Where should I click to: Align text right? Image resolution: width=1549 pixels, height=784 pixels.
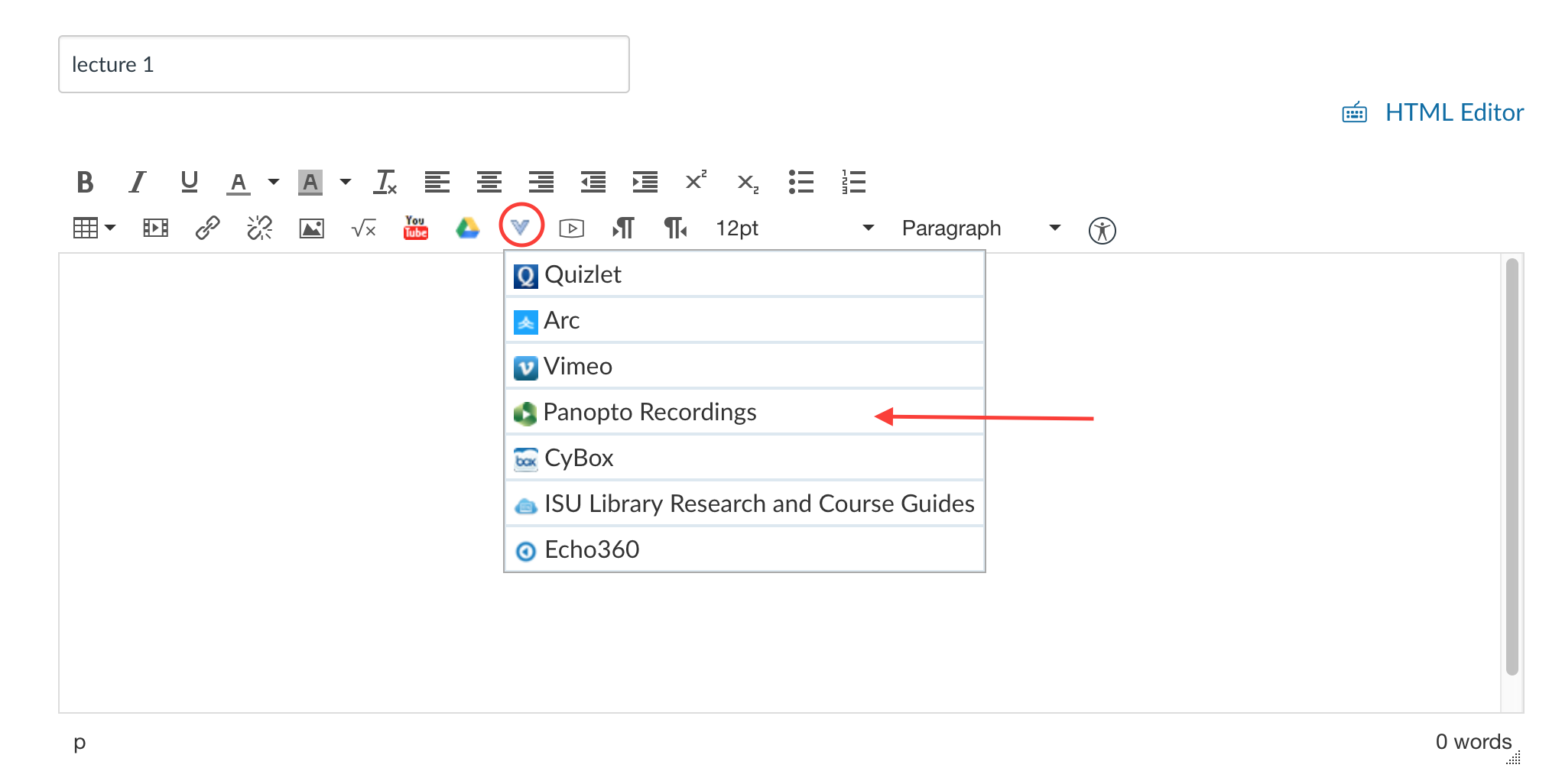coord(541,182)
